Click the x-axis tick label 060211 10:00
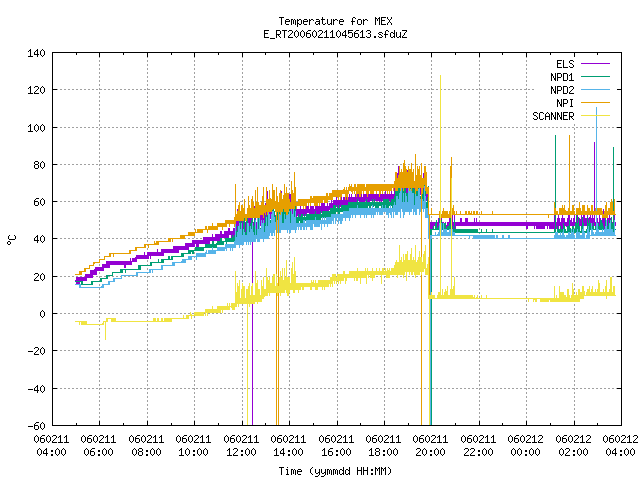 pos(193,446)
